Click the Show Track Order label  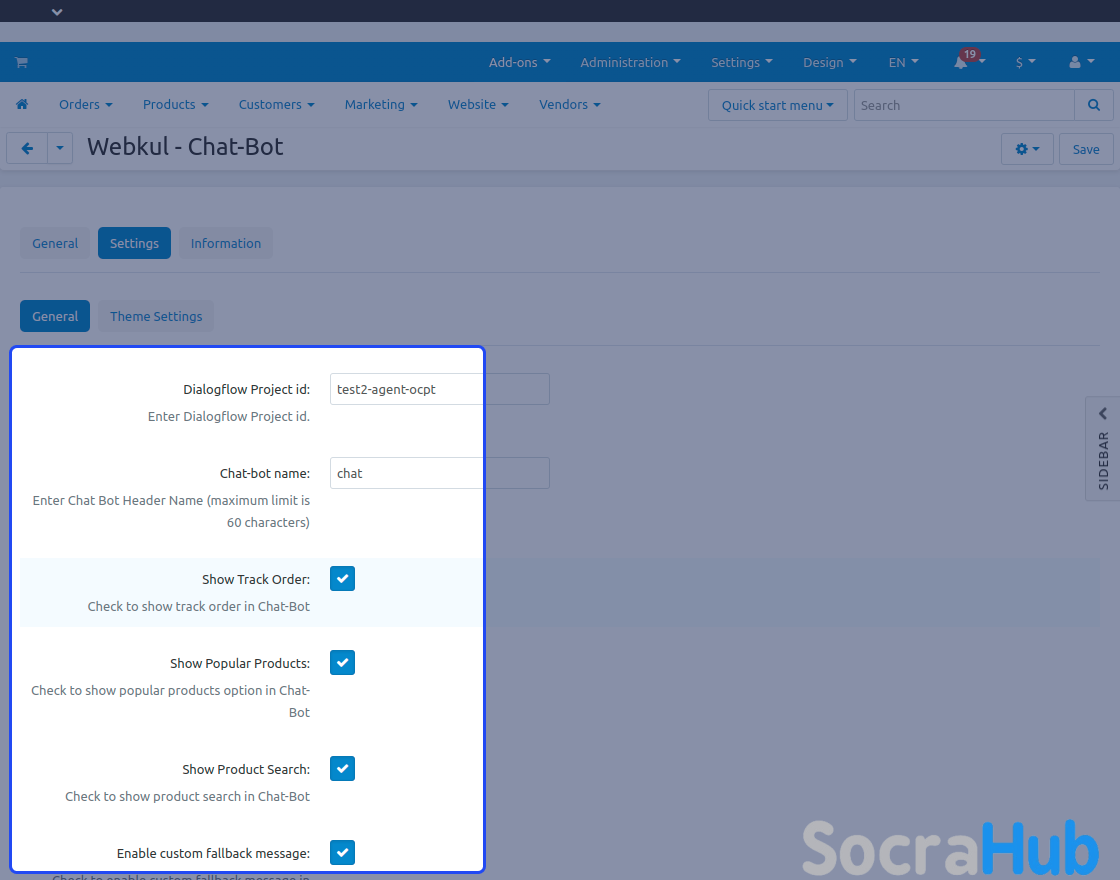256,579
